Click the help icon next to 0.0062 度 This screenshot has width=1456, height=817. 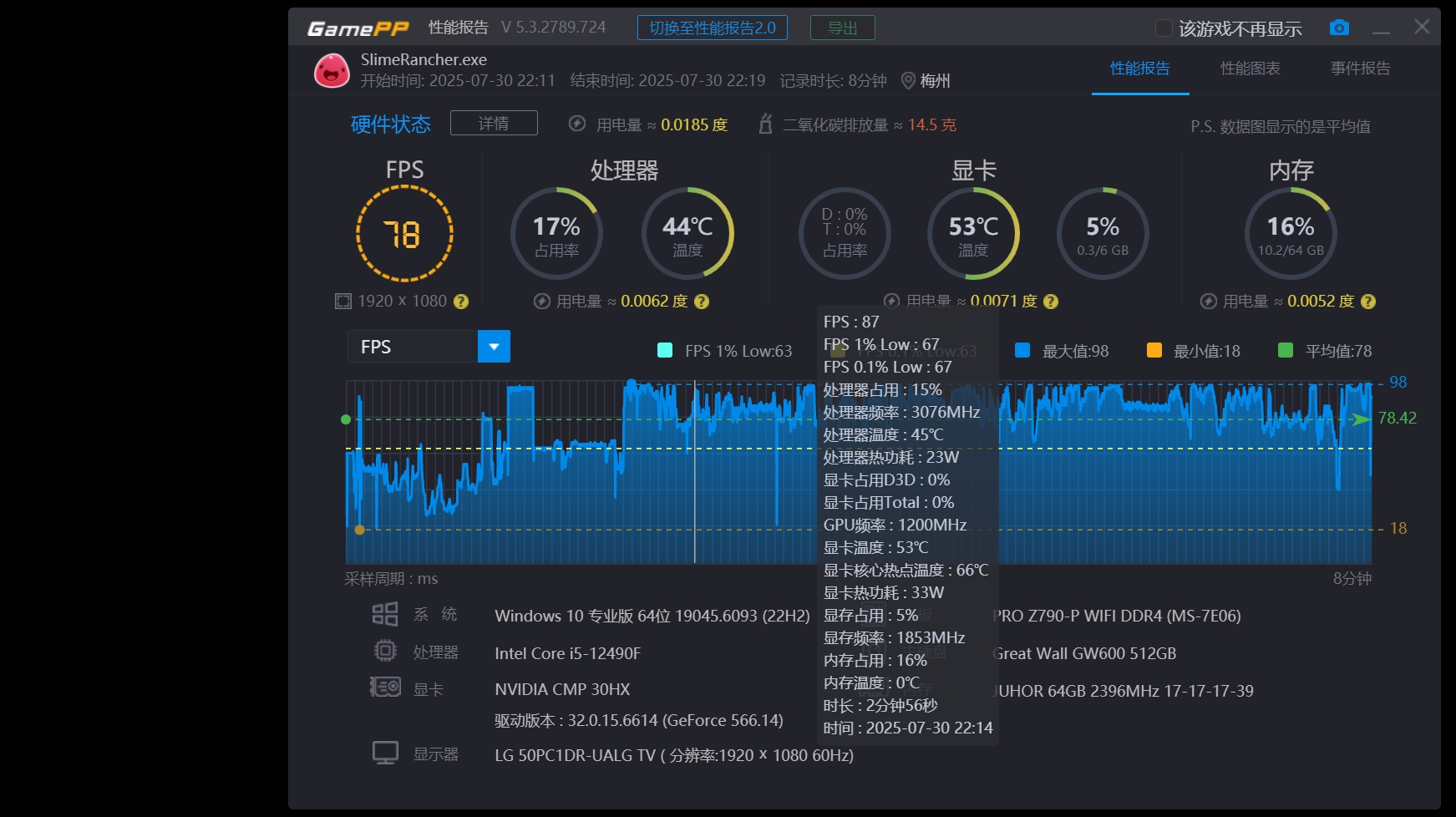(702, 302)
